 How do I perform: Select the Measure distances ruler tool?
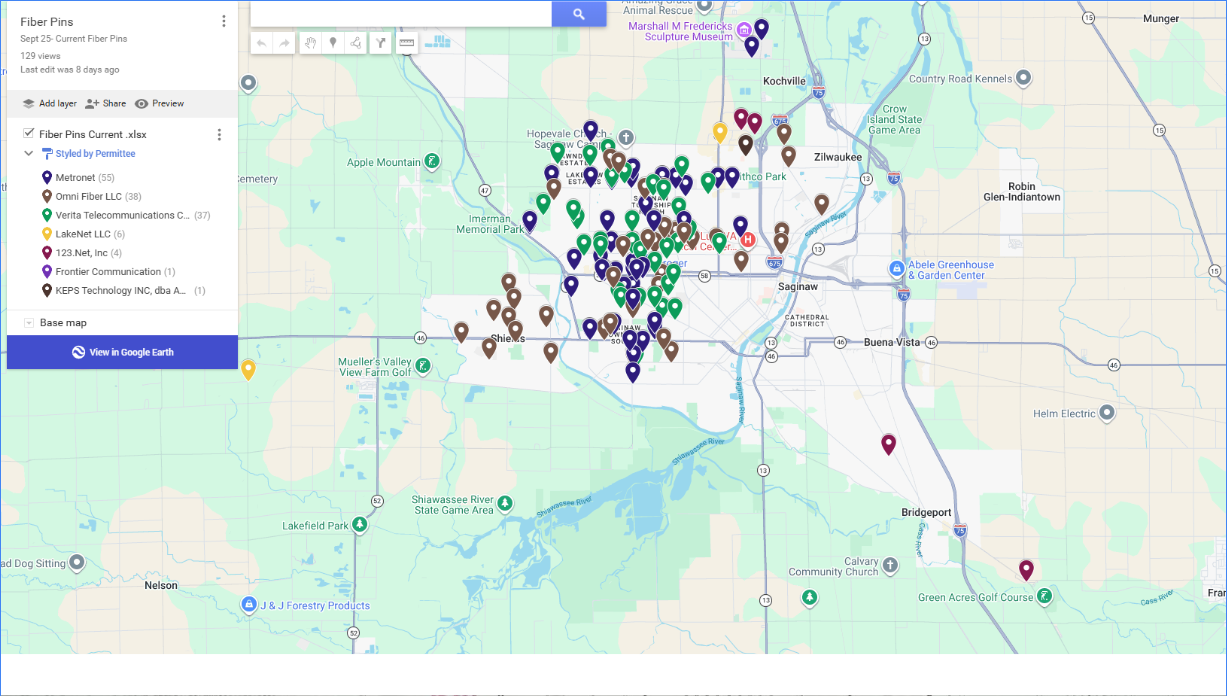click(x=406, y=43)
